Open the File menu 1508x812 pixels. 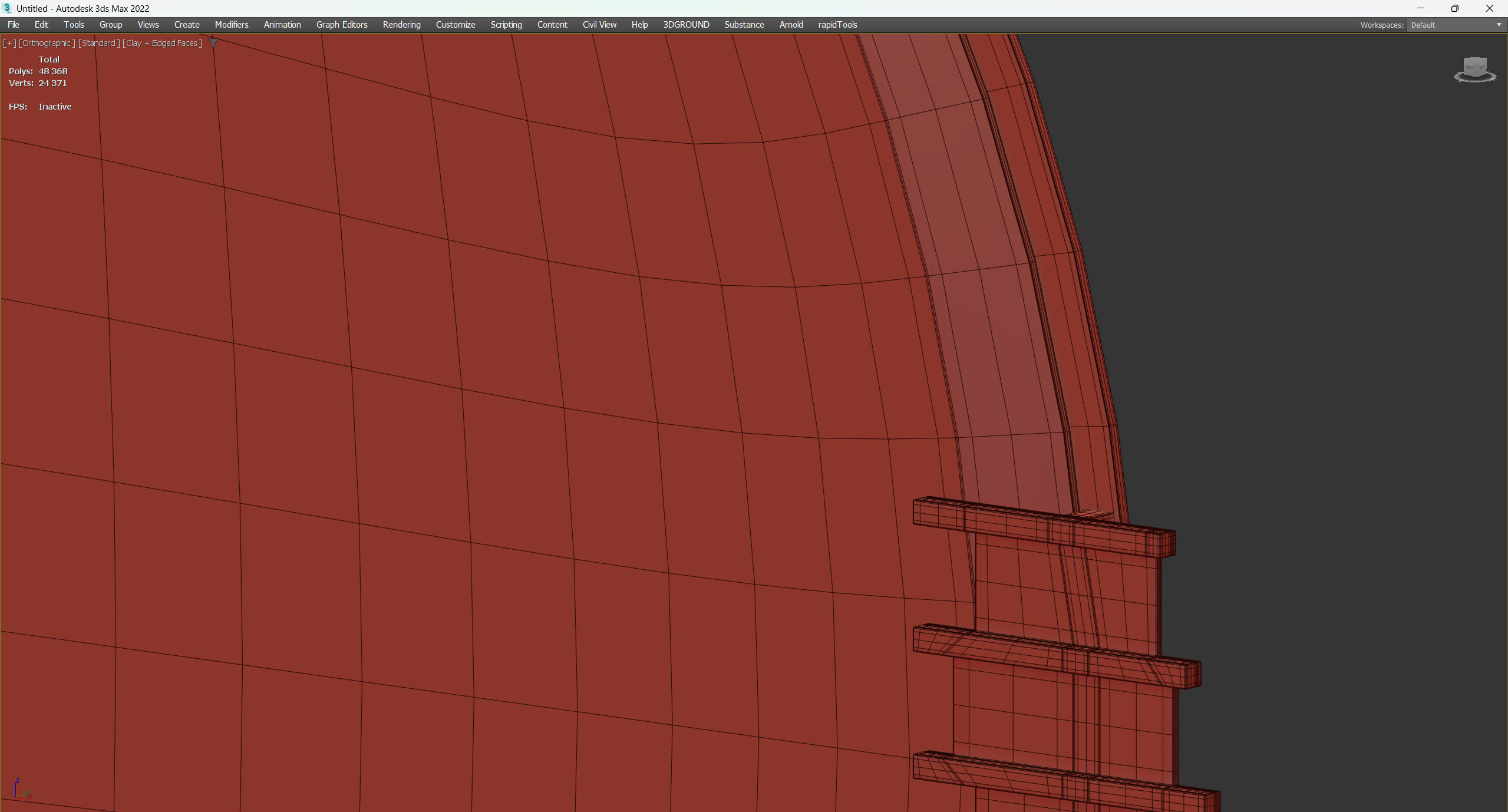(14, 25)
